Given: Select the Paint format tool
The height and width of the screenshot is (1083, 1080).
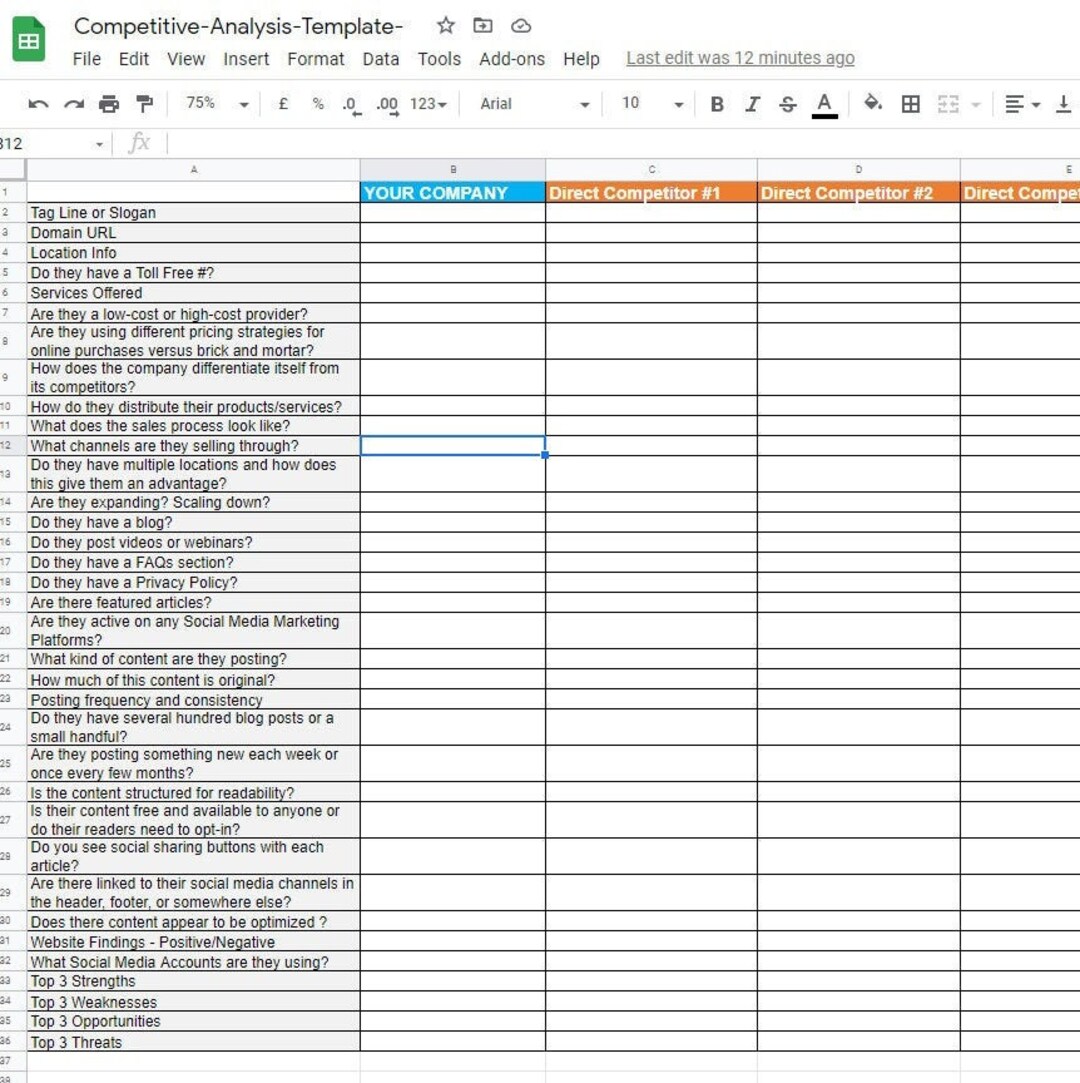Looking at the screenshot, I should click(x=142, y=103).
